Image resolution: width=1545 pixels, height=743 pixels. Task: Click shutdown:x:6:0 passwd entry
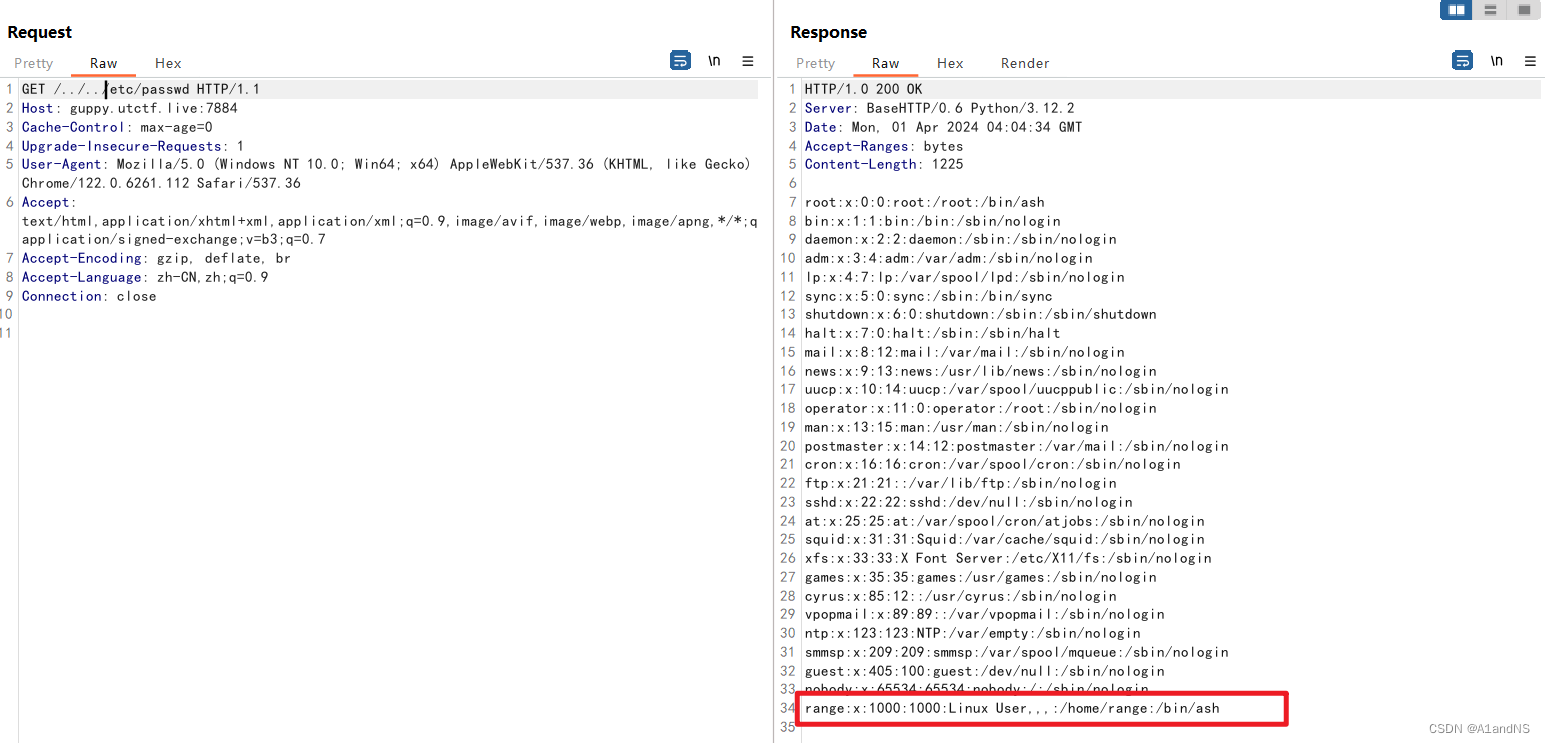point(981,315)
